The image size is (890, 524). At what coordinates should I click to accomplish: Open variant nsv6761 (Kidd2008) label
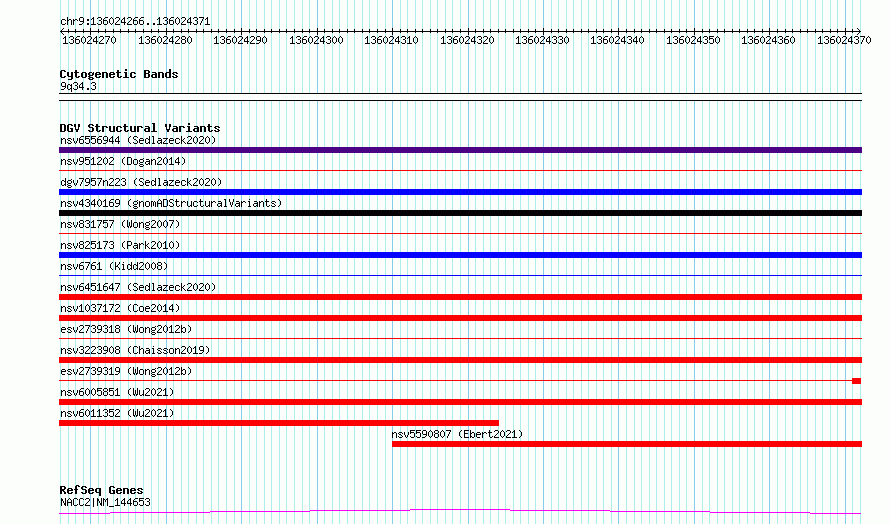pyautogui.click(x=114, y=266)
